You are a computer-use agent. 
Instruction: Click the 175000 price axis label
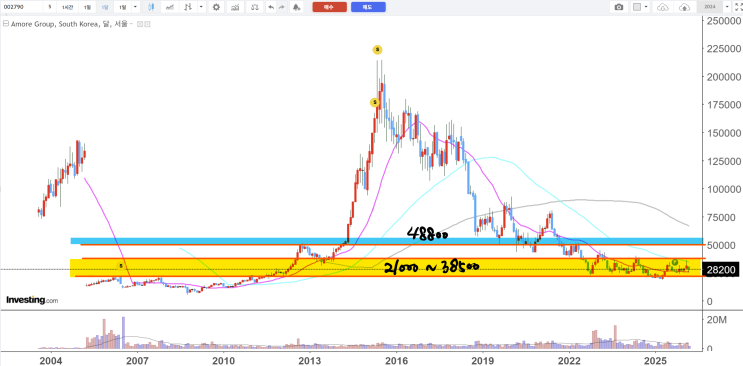pos(723,105)
